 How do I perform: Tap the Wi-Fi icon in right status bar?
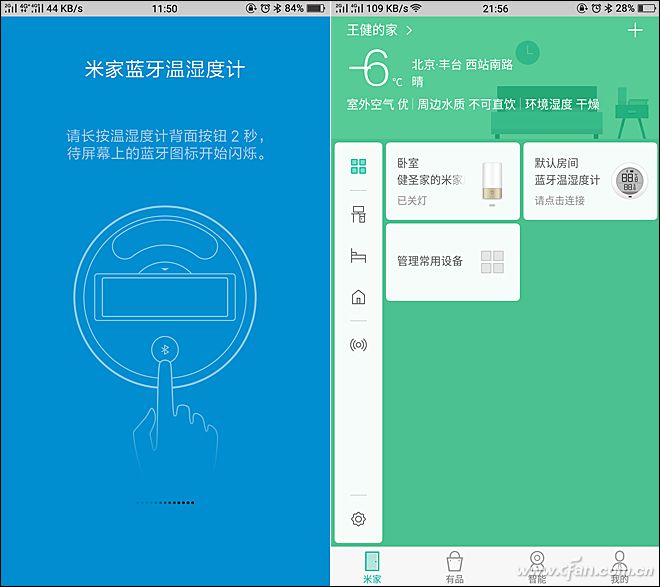[x=417, y=8]
